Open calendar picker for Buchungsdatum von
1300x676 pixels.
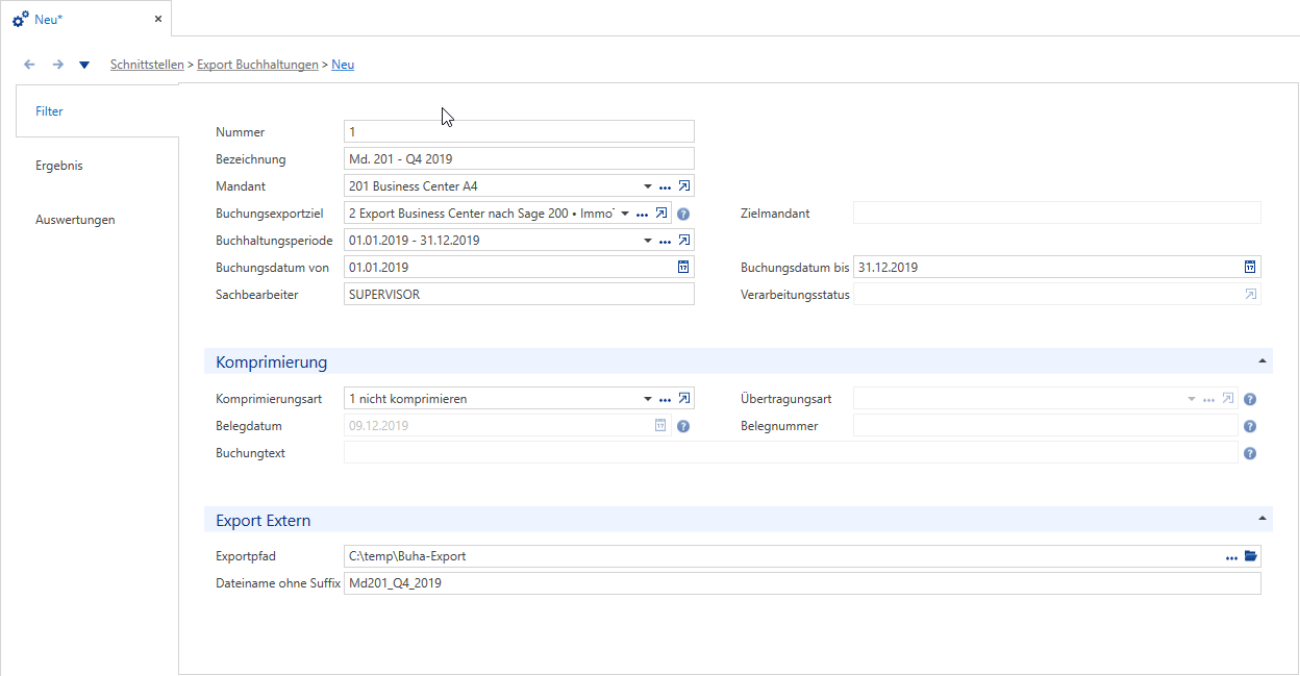point(684,267)
